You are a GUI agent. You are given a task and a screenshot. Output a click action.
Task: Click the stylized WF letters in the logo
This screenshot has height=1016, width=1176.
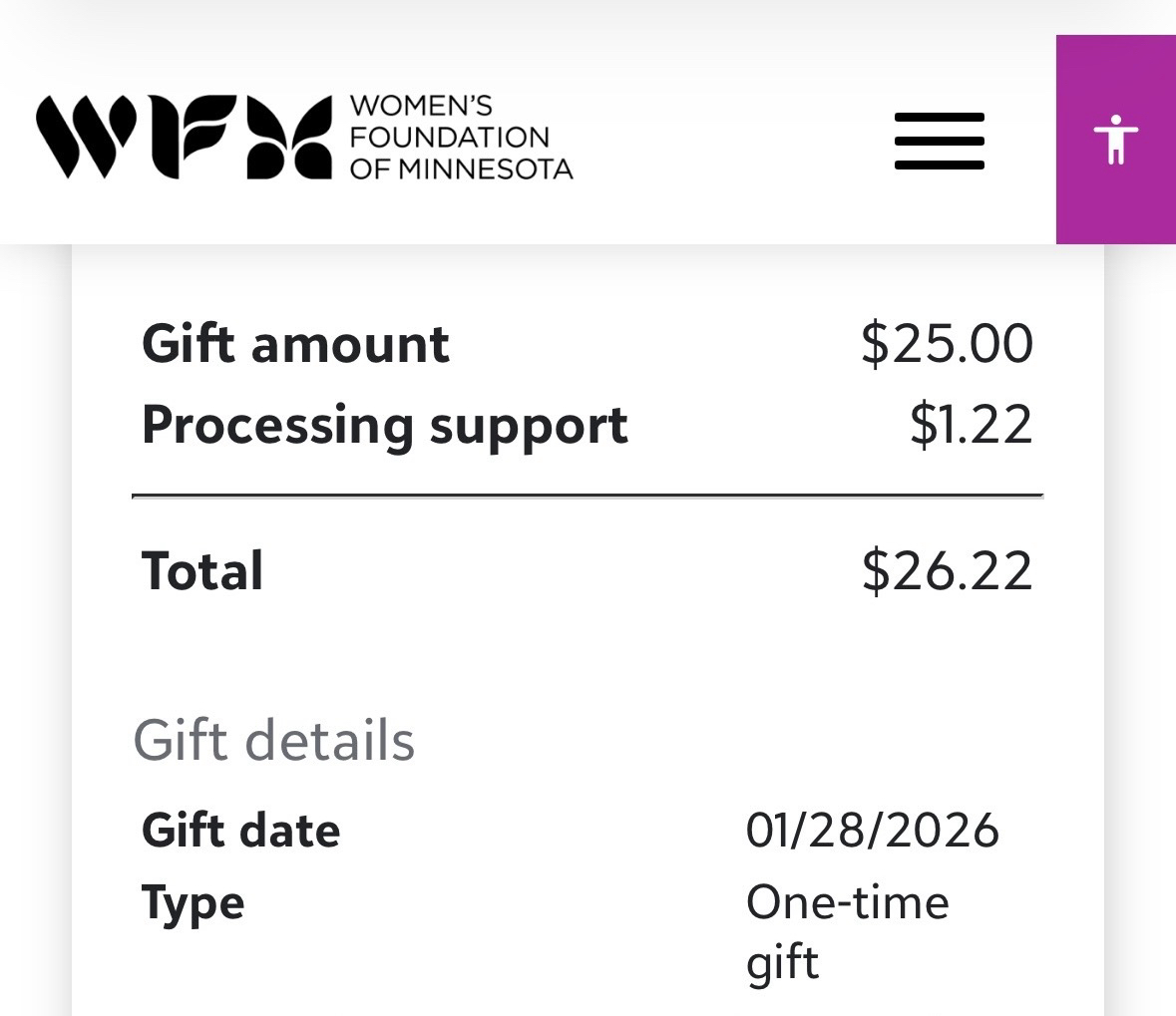[x=138, y=138]
